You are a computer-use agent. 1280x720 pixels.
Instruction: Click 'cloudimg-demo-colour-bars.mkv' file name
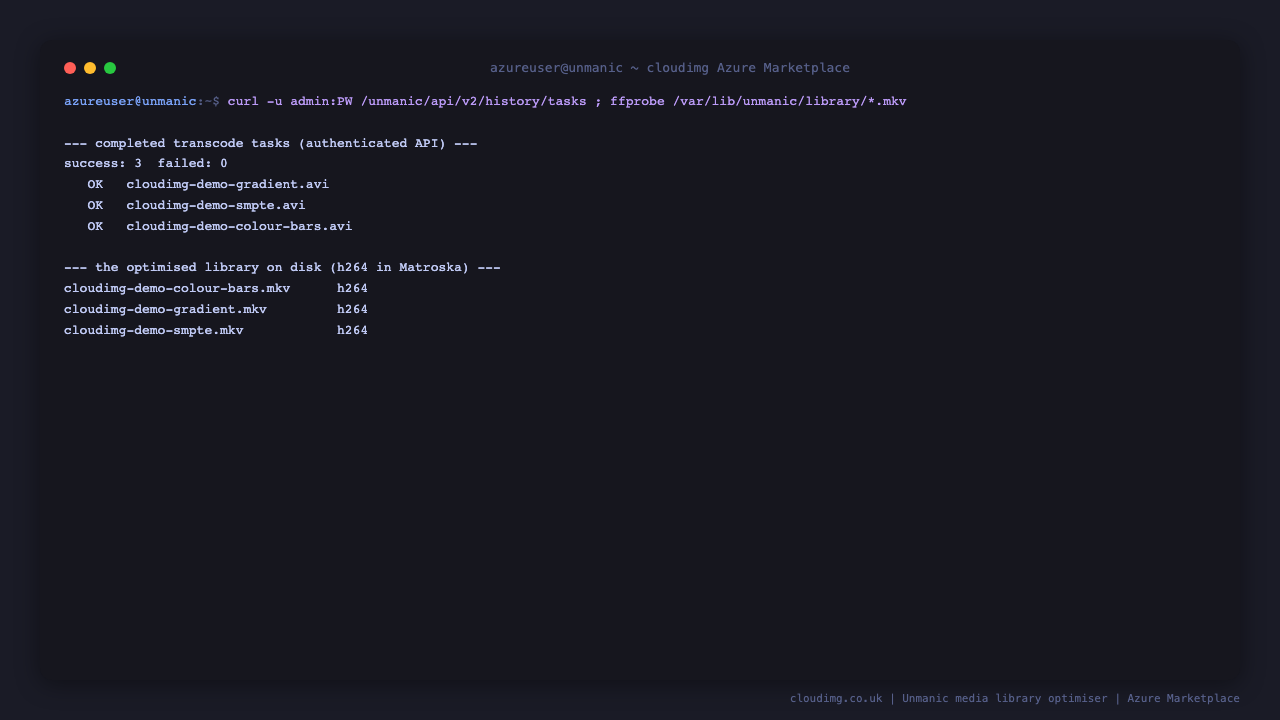tap(177, 288)
